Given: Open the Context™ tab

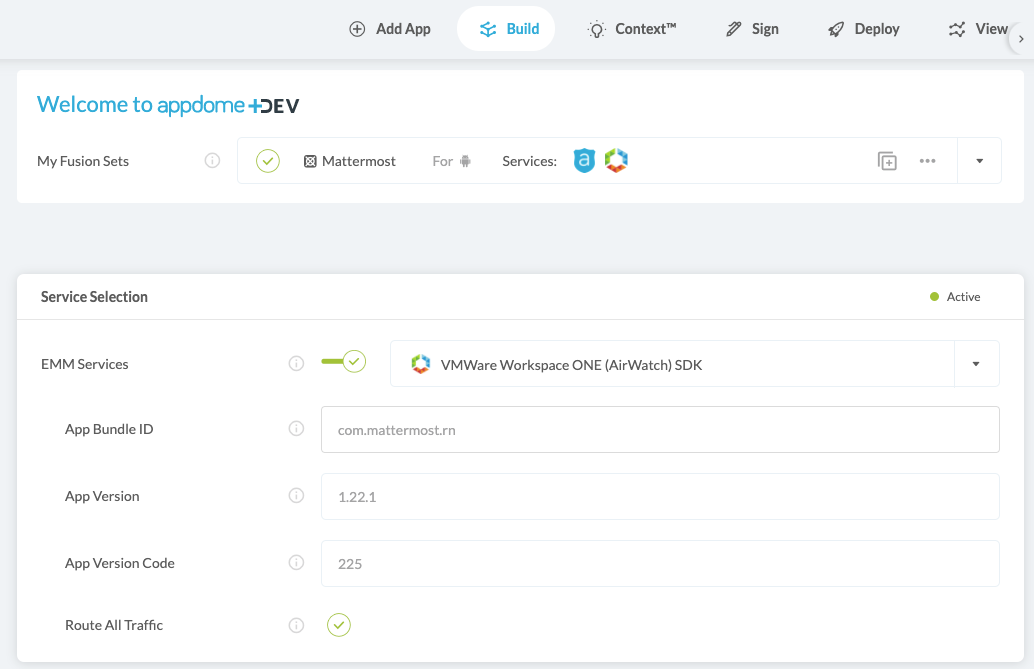Looking at the screenshot, I should 632,29.
